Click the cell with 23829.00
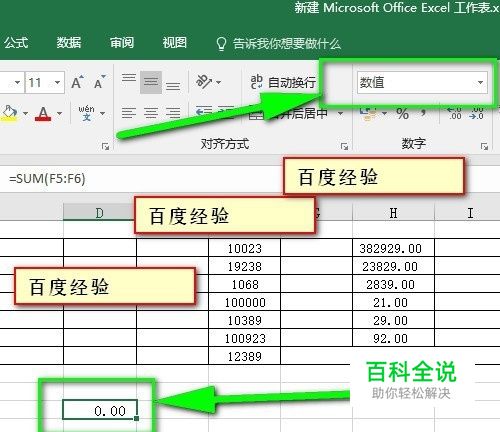Screen dimensions: 500x432 393,266
